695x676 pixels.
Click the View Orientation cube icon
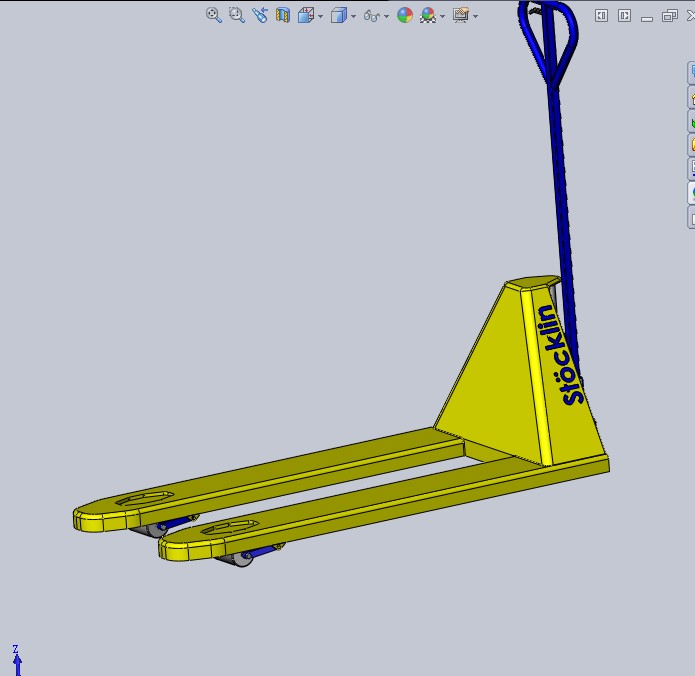click(x=306, y=15)
